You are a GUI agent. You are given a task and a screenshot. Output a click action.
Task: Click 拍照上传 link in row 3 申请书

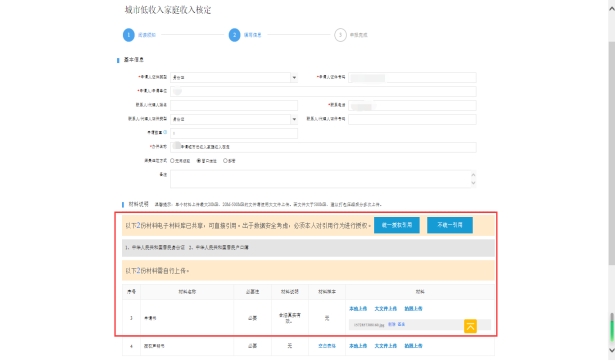[413, 309]
